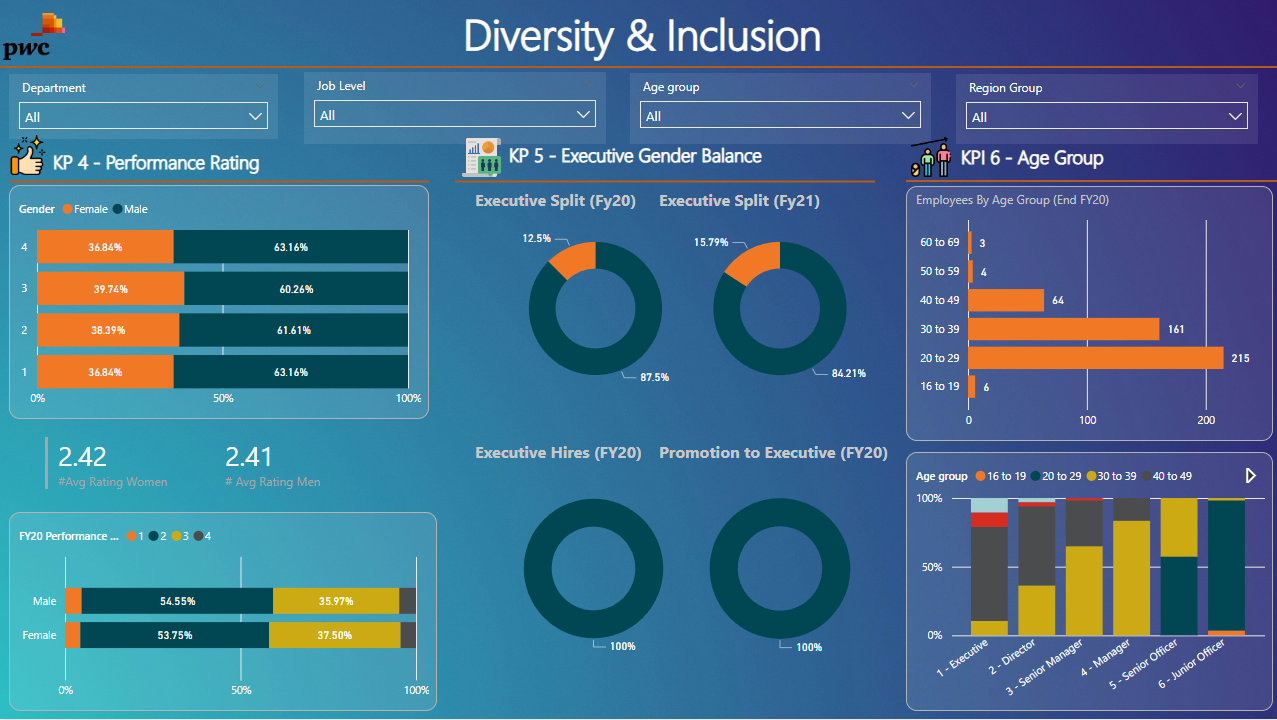Screen dimensions: 1277x720
Task: Click the Age Group people icon
Action: click(930, 158)
